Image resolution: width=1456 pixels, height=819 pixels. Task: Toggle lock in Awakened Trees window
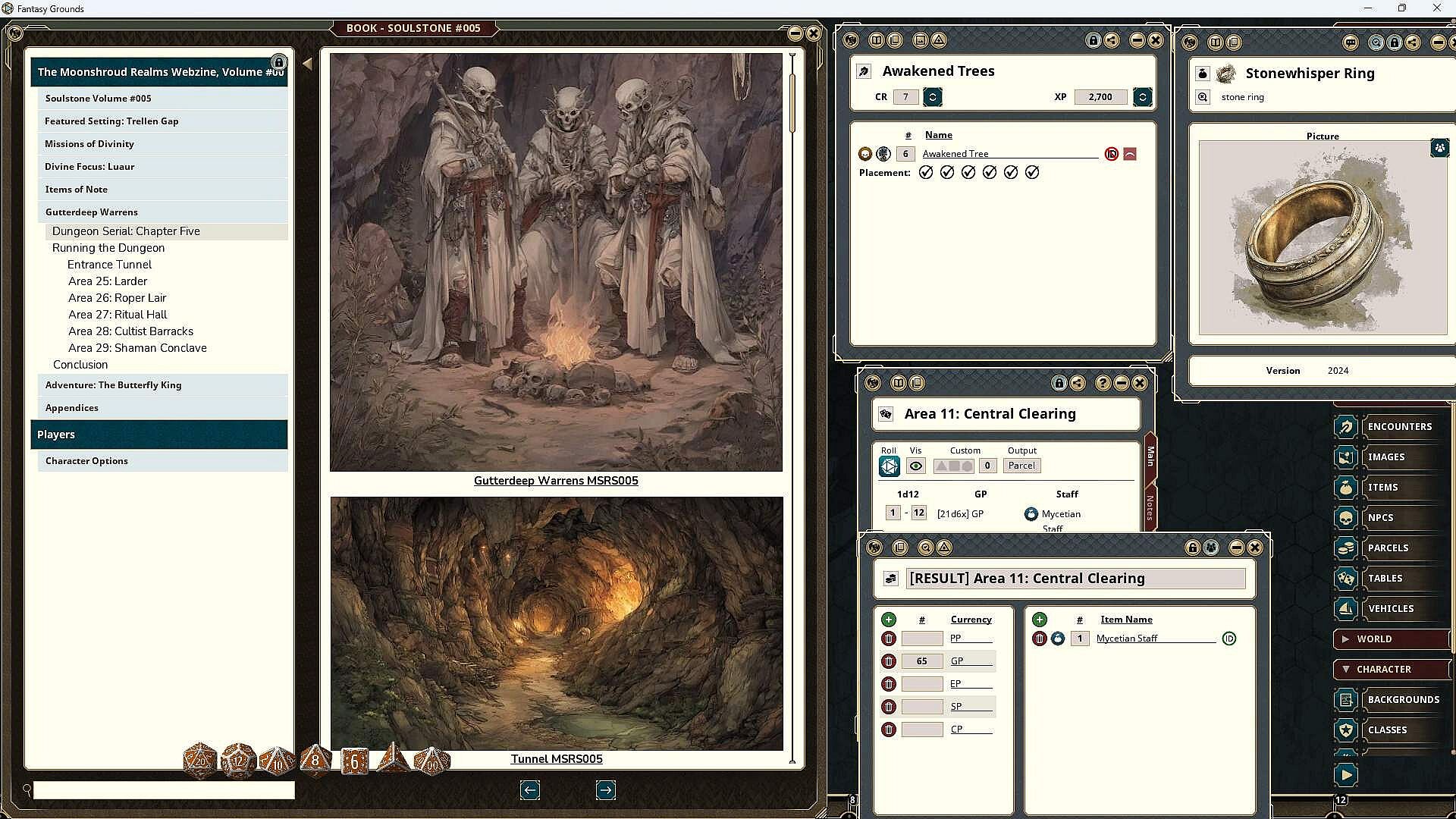click(1093, 40)
